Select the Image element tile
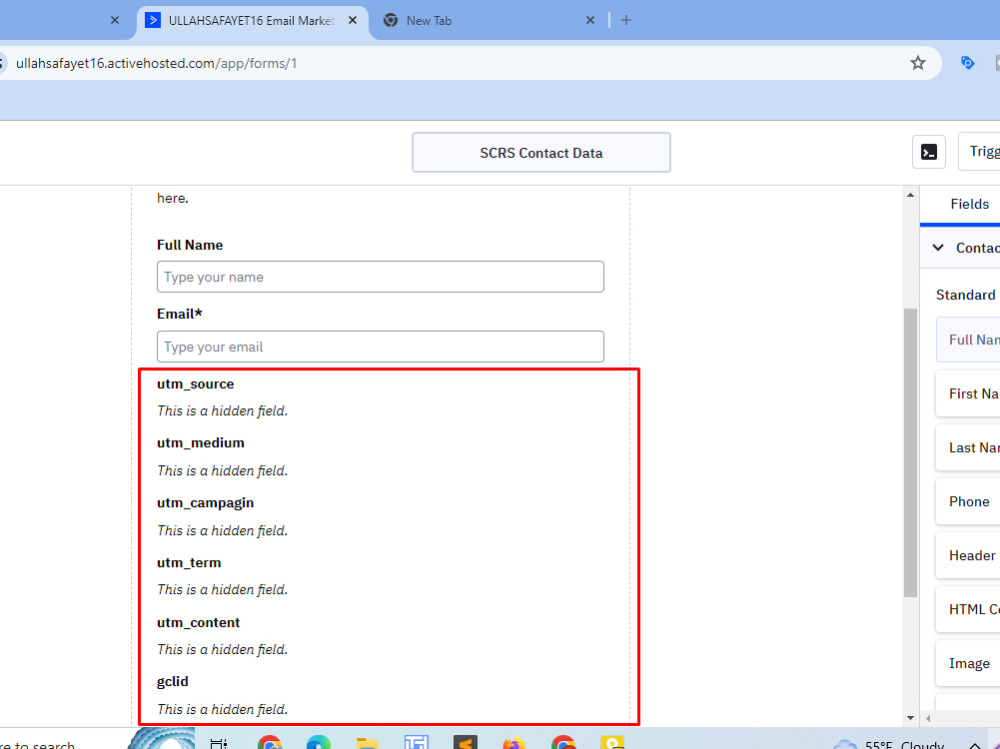This screenshot has width=1000, height=749. 968,664
